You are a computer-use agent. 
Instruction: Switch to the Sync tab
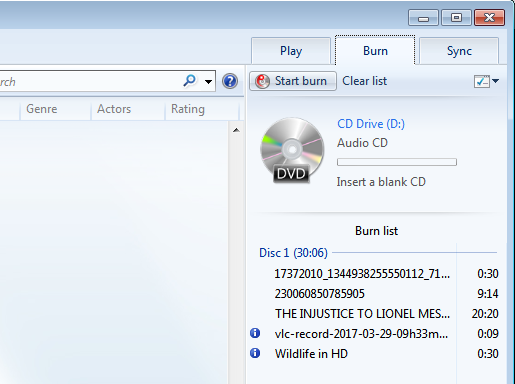pos(459,51)
